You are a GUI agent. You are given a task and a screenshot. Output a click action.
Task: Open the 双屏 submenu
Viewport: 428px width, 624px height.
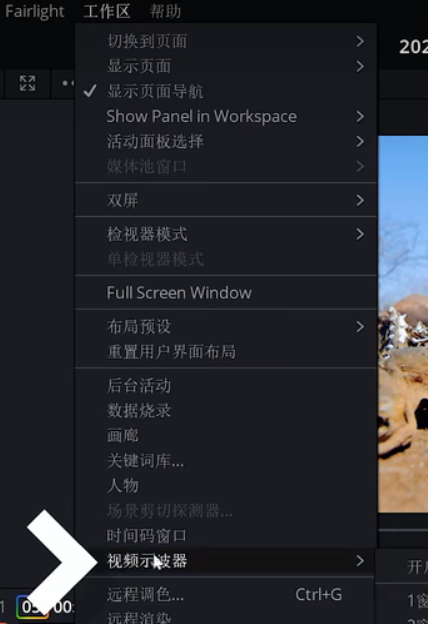tap(226, 200)
